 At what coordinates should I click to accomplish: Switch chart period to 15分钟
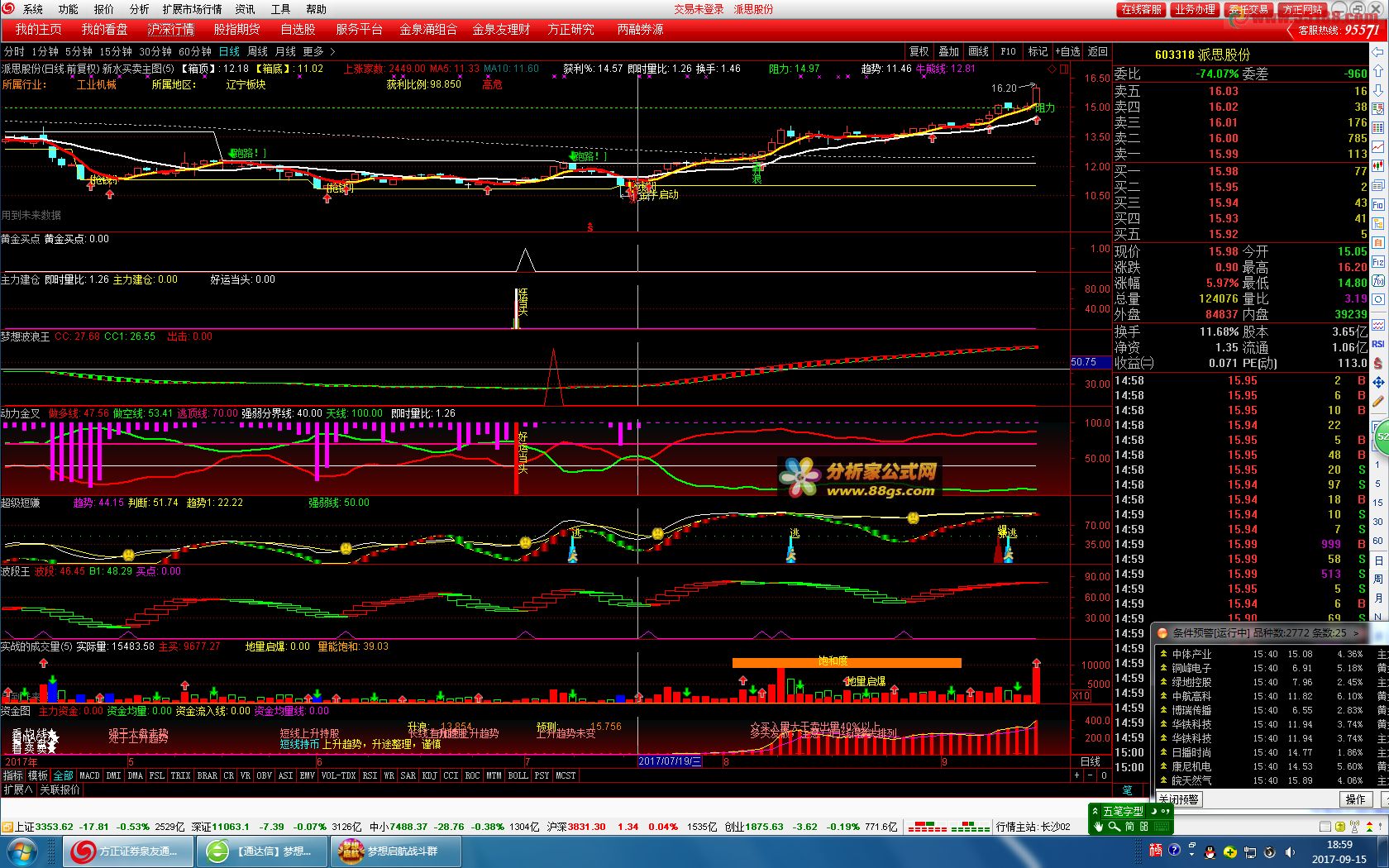115,51
